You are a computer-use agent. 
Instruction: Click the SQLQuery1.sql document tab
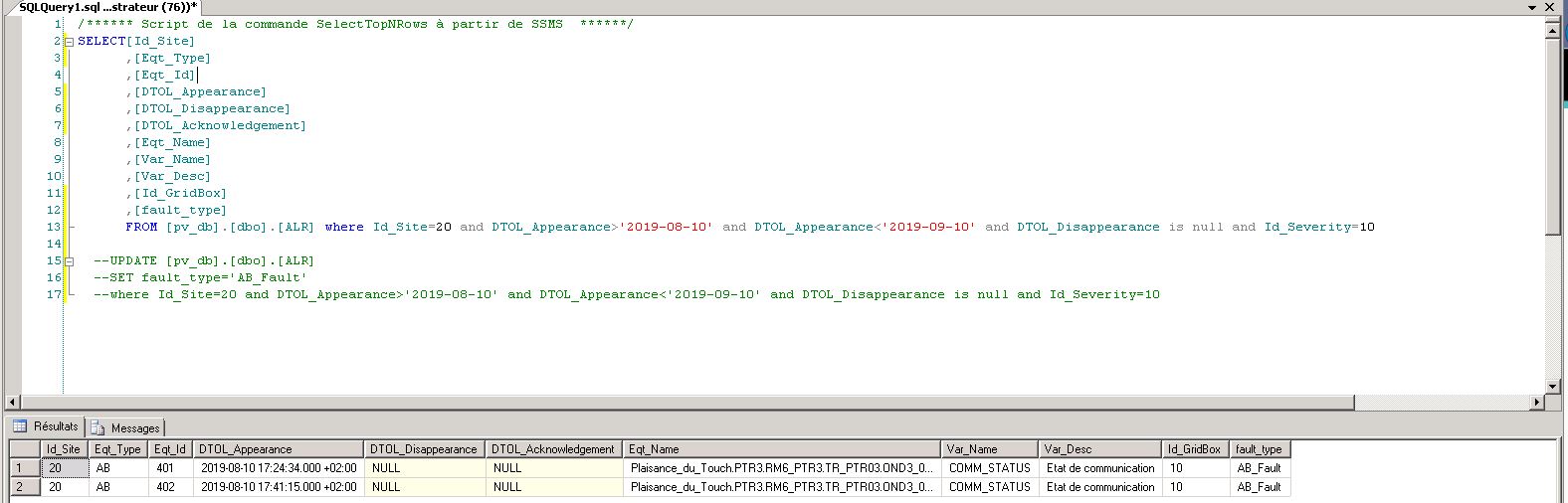tap(107, 7)
